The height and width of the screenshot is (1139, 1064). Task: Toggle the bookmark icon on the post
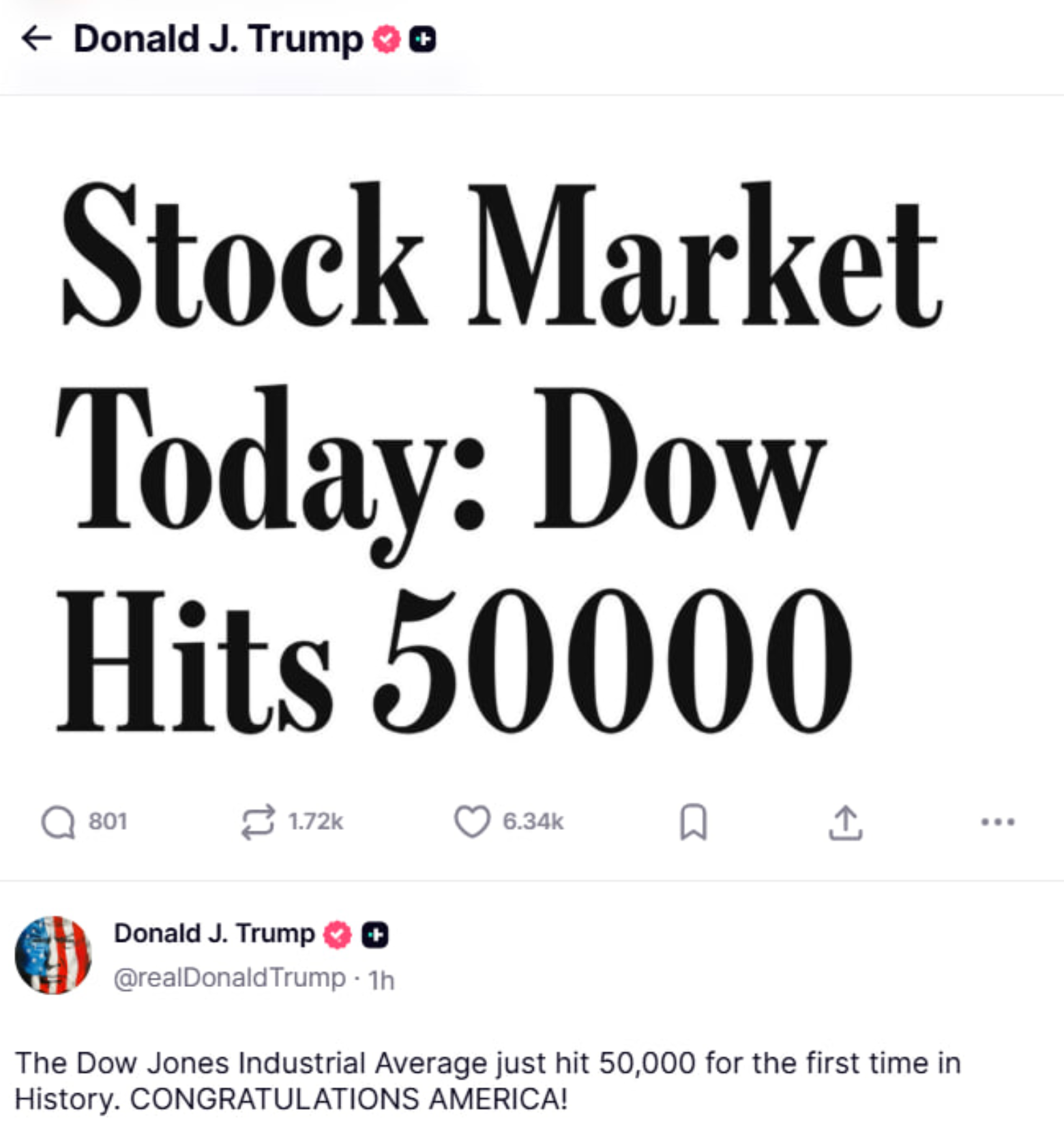click(x=694, y=822)
